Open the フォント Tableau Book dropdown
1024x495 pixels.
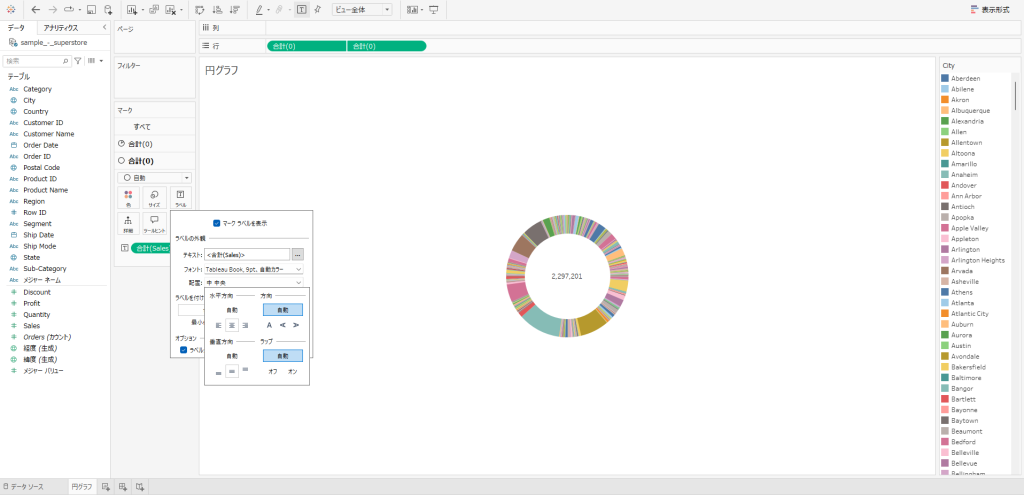pos(254,269)
